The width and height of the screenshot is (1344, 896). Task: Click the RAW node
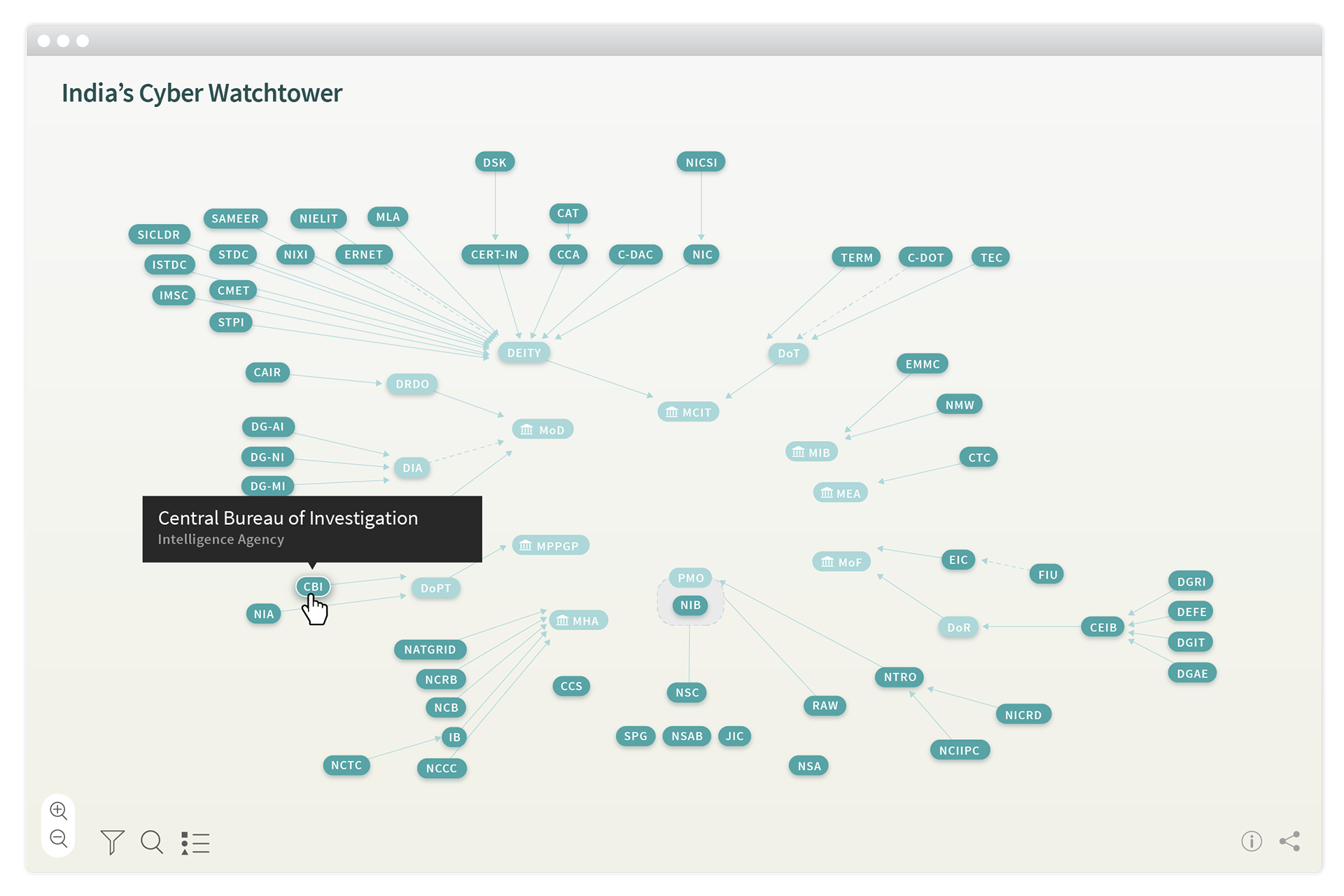click(825, 706)
